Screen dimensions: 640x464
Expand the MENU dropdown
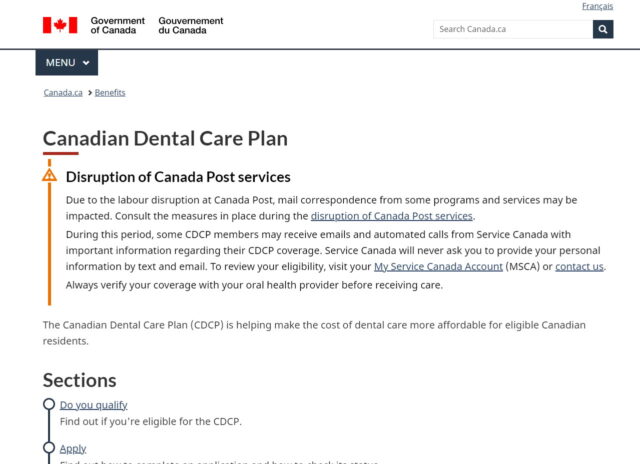[67, 62]
